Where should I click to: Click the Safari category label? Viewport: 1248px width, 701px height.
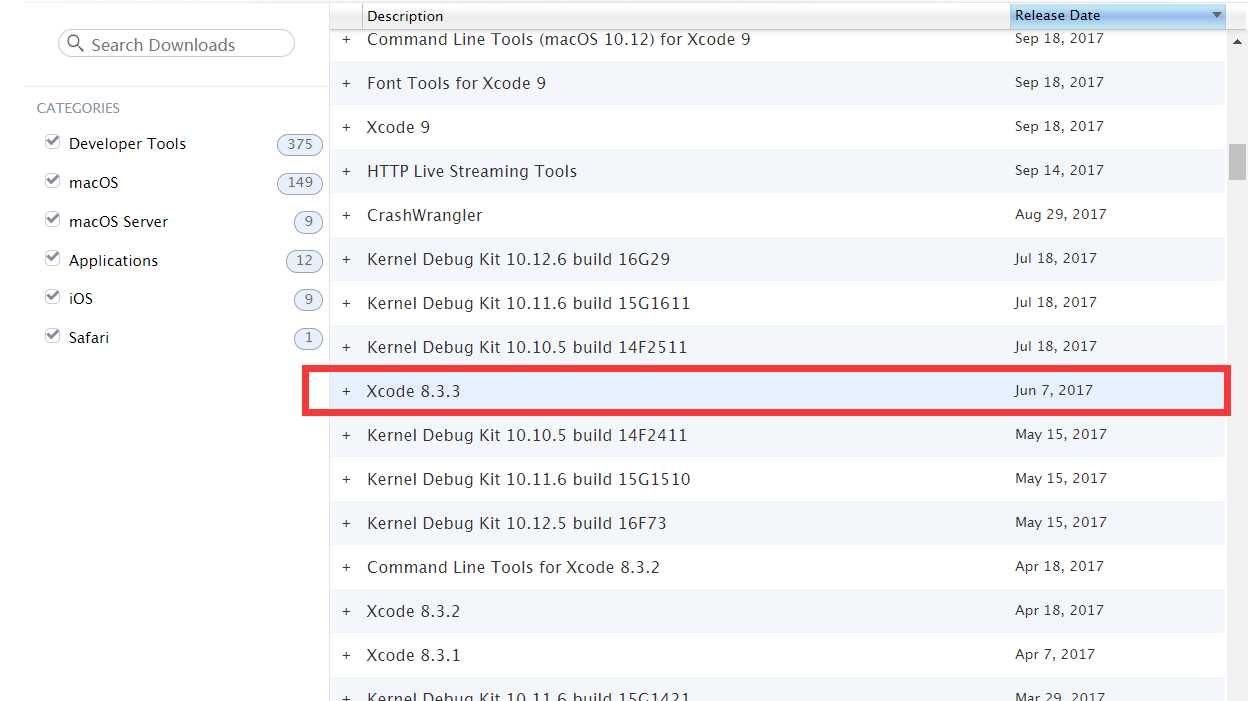click(89, 338)
